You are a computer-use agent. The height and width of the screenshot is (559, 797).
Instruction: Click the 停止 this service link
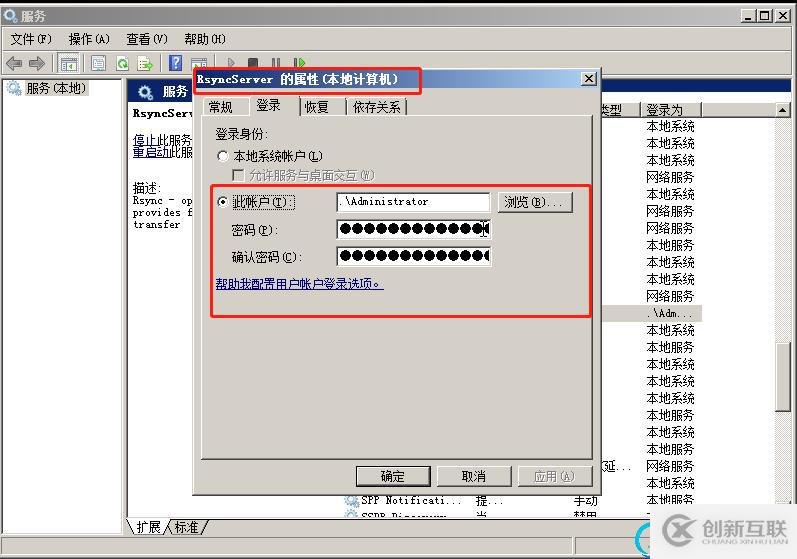coord(144,140)
